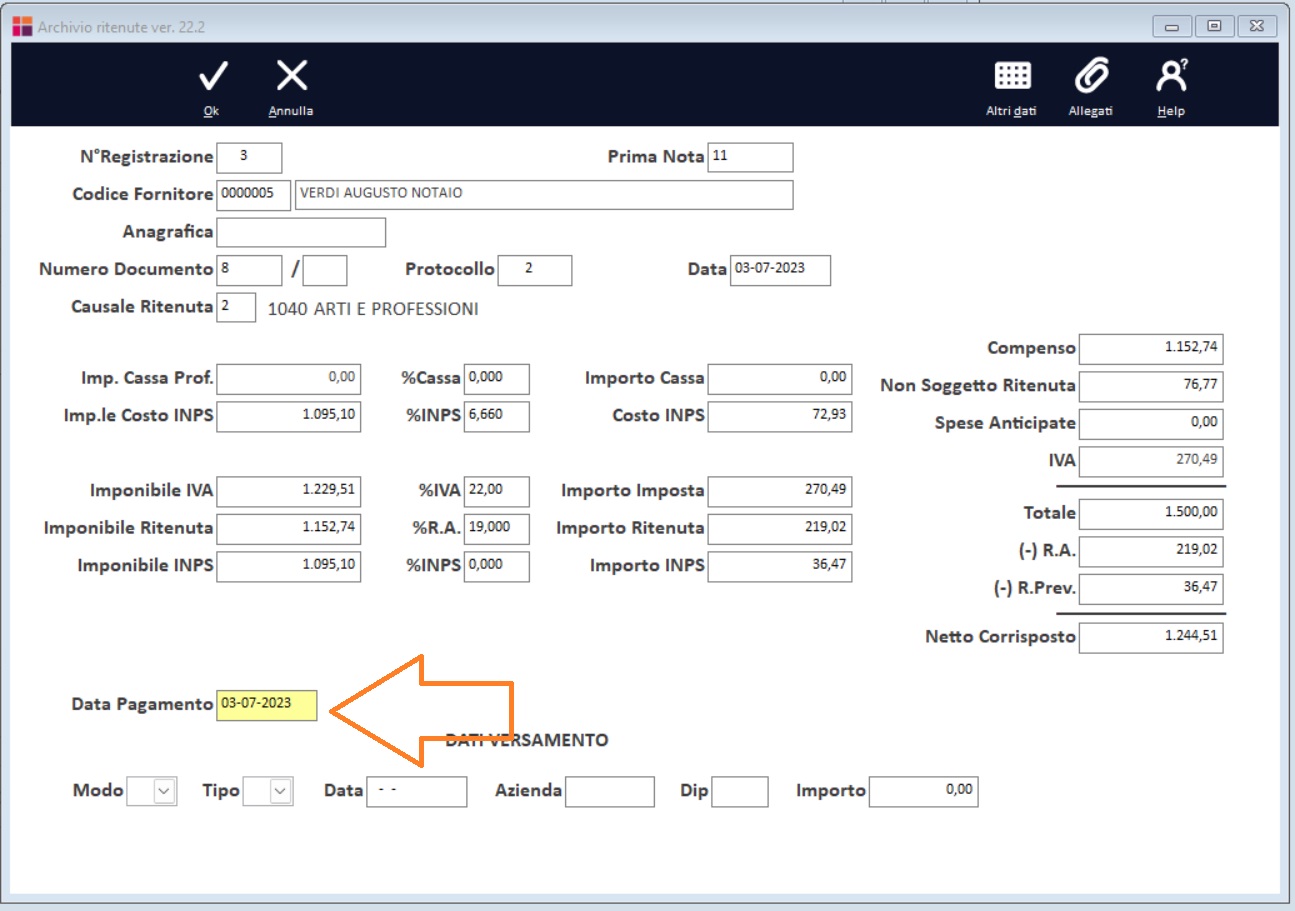Click the IVA total field 270,49
The width and height of the screenshot is (1295, 911).
pos(1151,461)
